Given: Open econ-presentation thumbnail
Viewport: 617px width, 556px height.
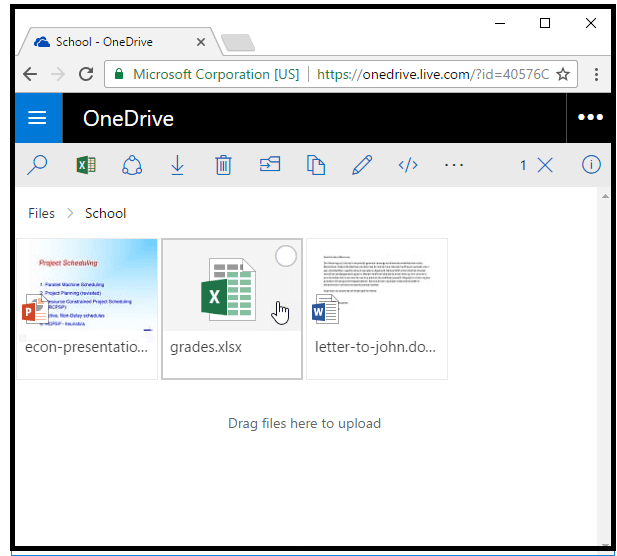Looking at the screenshot, I should click(87, 288).
